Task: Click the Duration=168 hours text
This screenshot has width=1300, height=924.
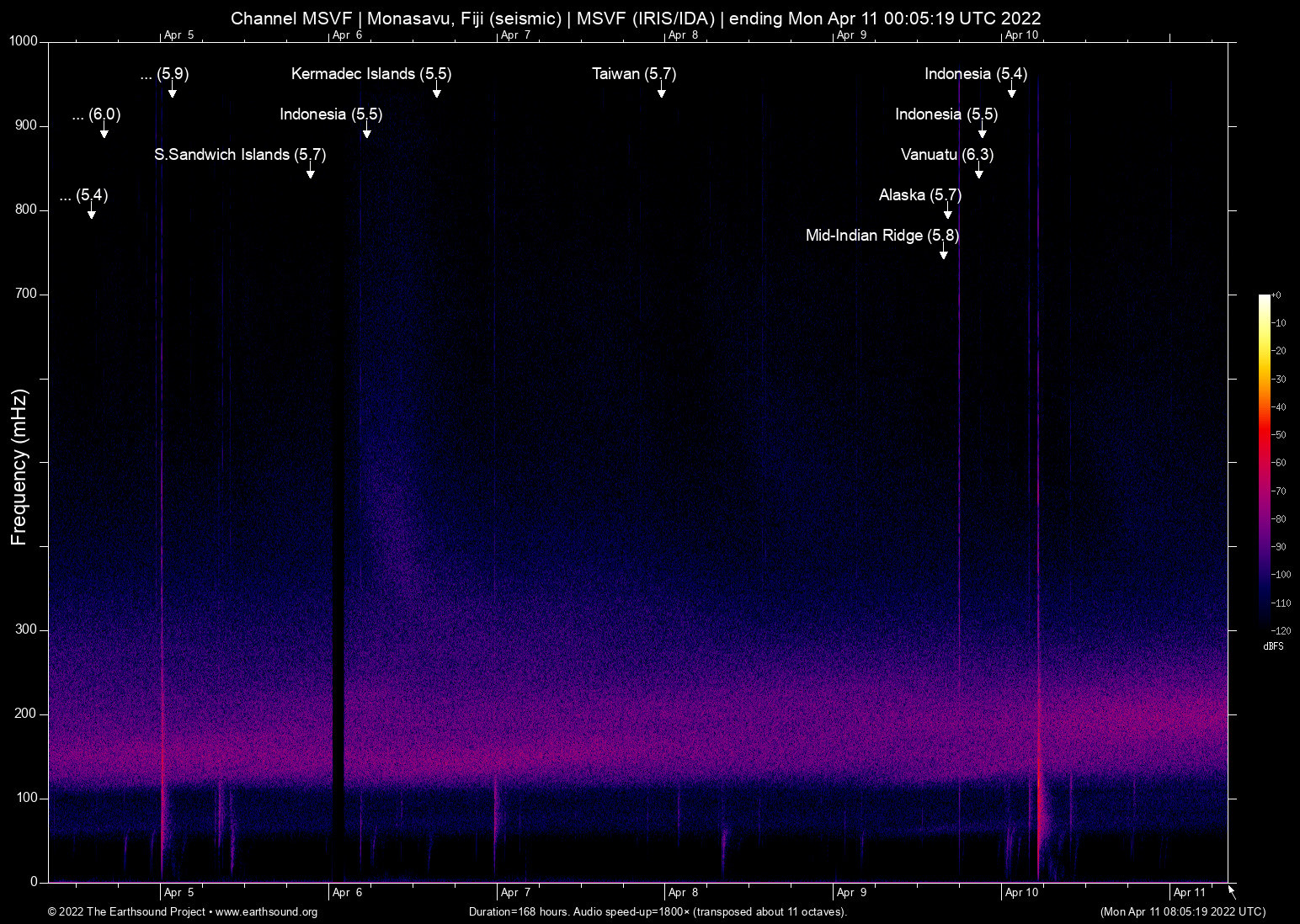Action: (x=518, y=911)
